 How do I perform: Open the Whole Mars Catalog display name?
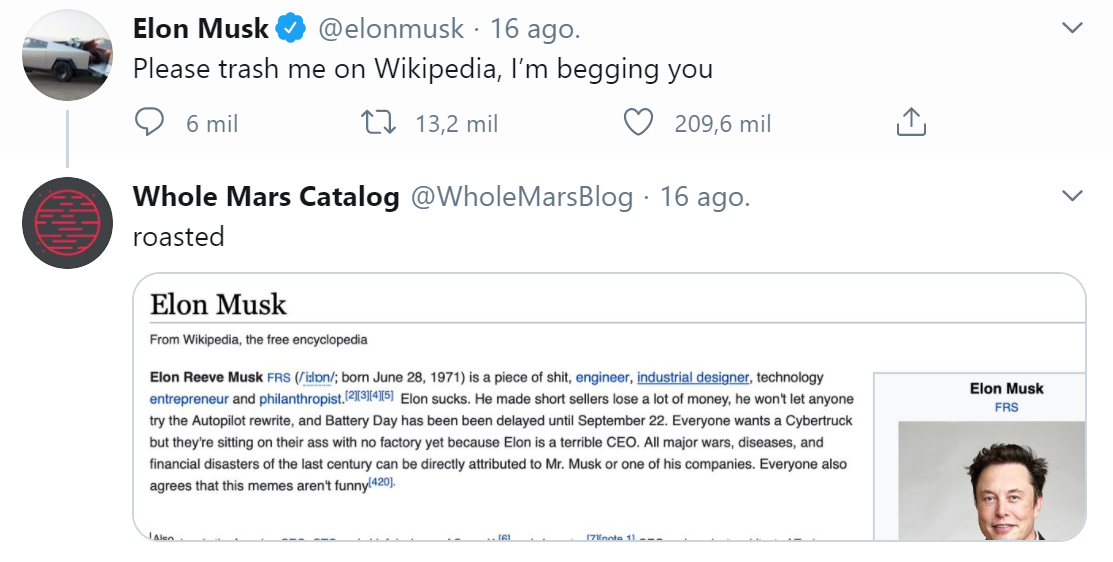tap(266, 197)
